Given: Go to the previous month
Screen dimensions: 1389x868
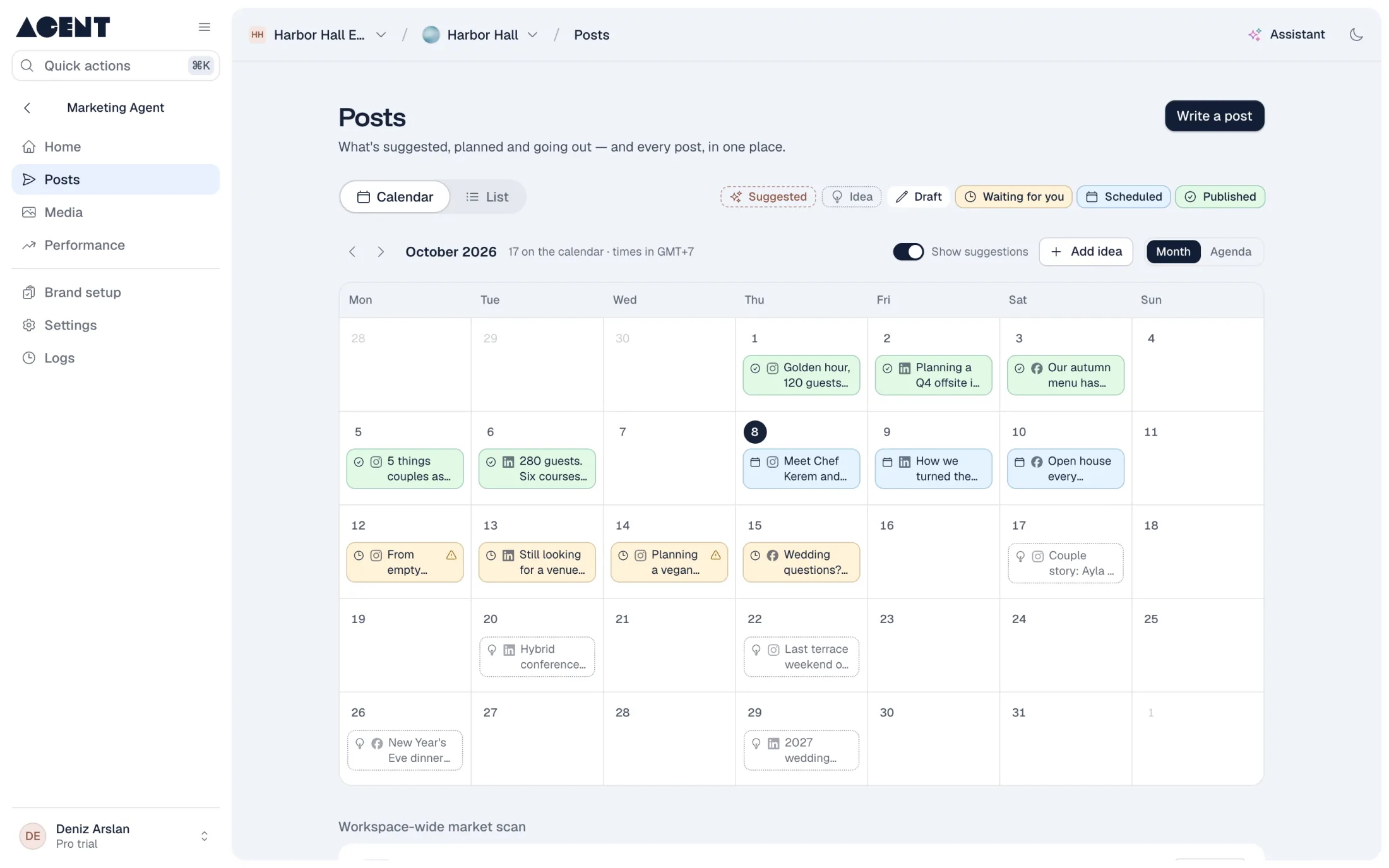Looking at the screenshot, I should click(352, 252).
